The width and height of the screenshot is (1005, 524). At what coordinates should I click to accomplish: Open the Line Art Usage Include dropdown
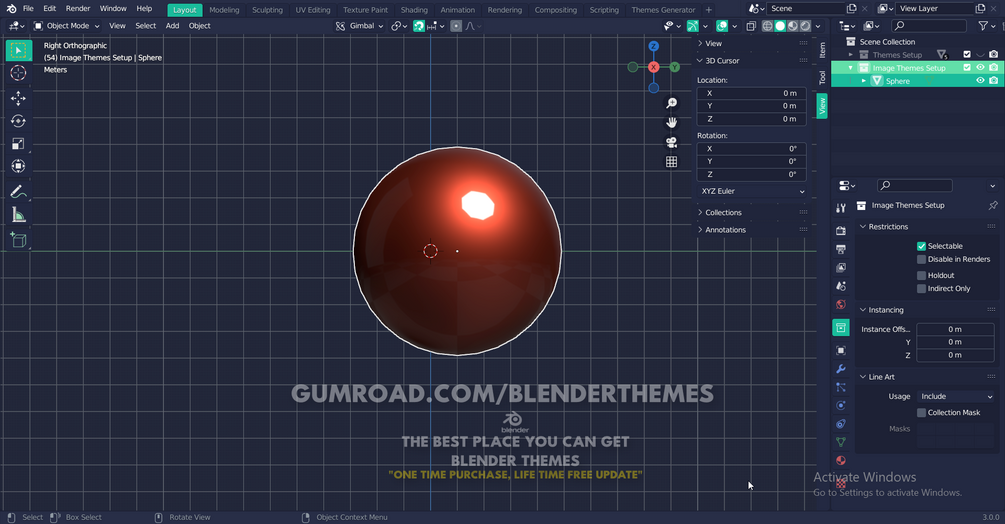pos(955,397)
